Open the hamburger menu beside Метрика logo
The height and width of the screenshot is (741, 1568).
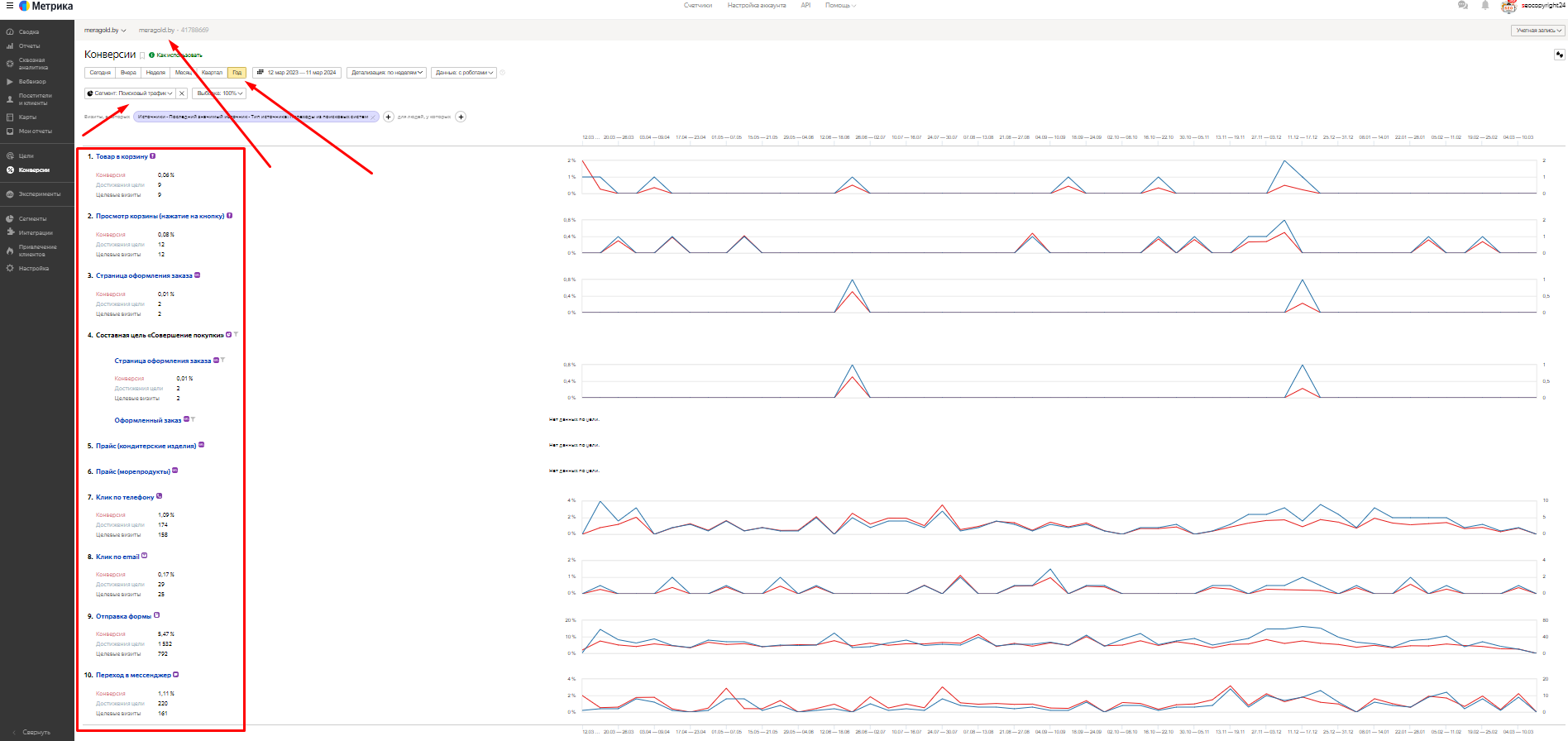(x=9, y=6)
